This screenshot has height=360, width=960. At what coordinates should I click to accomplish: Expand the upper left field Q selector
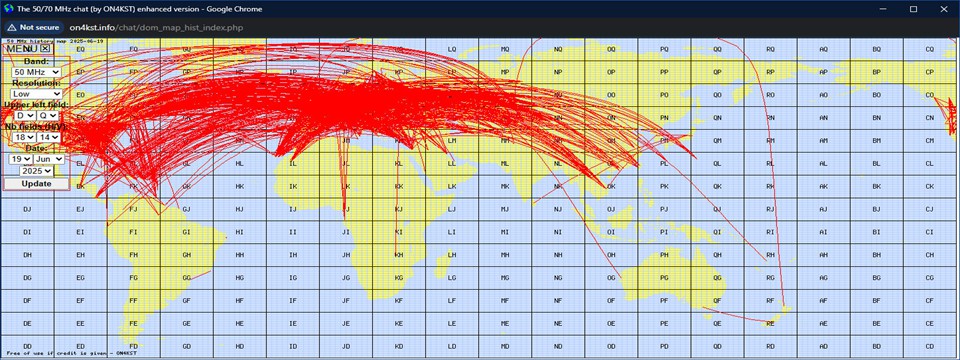pos(48,115)
